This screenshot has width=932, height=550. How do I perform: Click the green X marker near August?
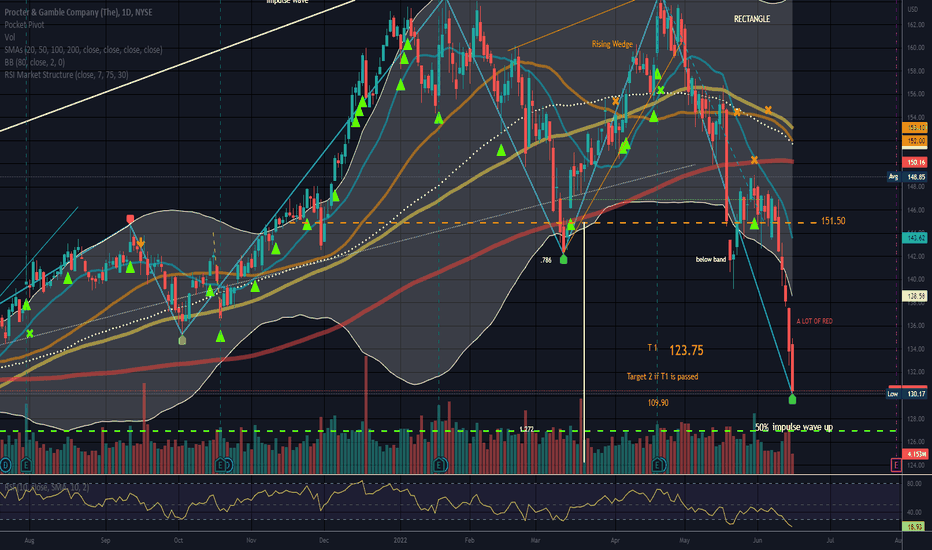pyautogui.click(x=30, y=334)
